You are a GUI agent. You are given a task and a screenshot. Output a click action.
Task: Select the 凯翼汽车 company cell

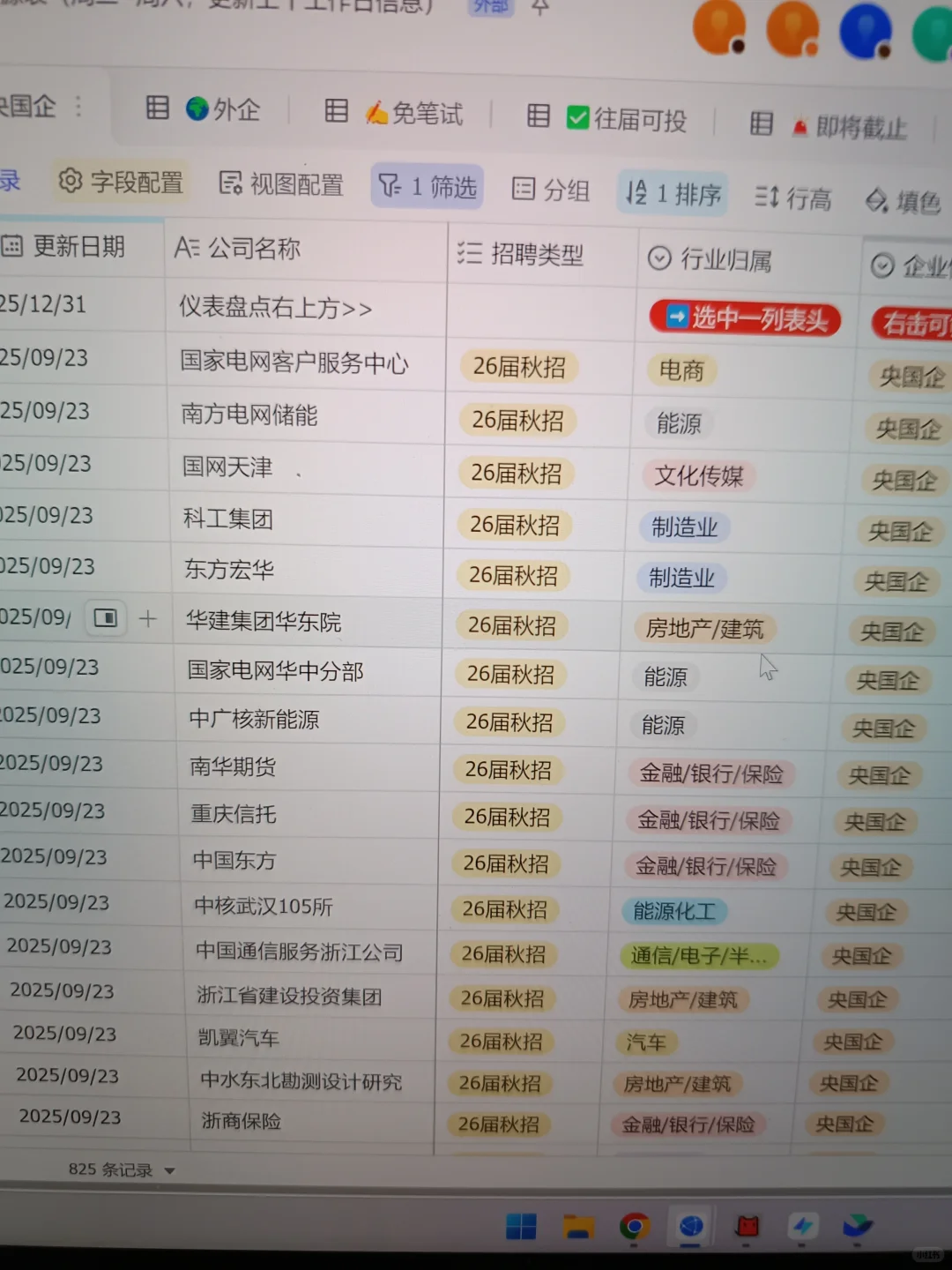pos(312,1039)
